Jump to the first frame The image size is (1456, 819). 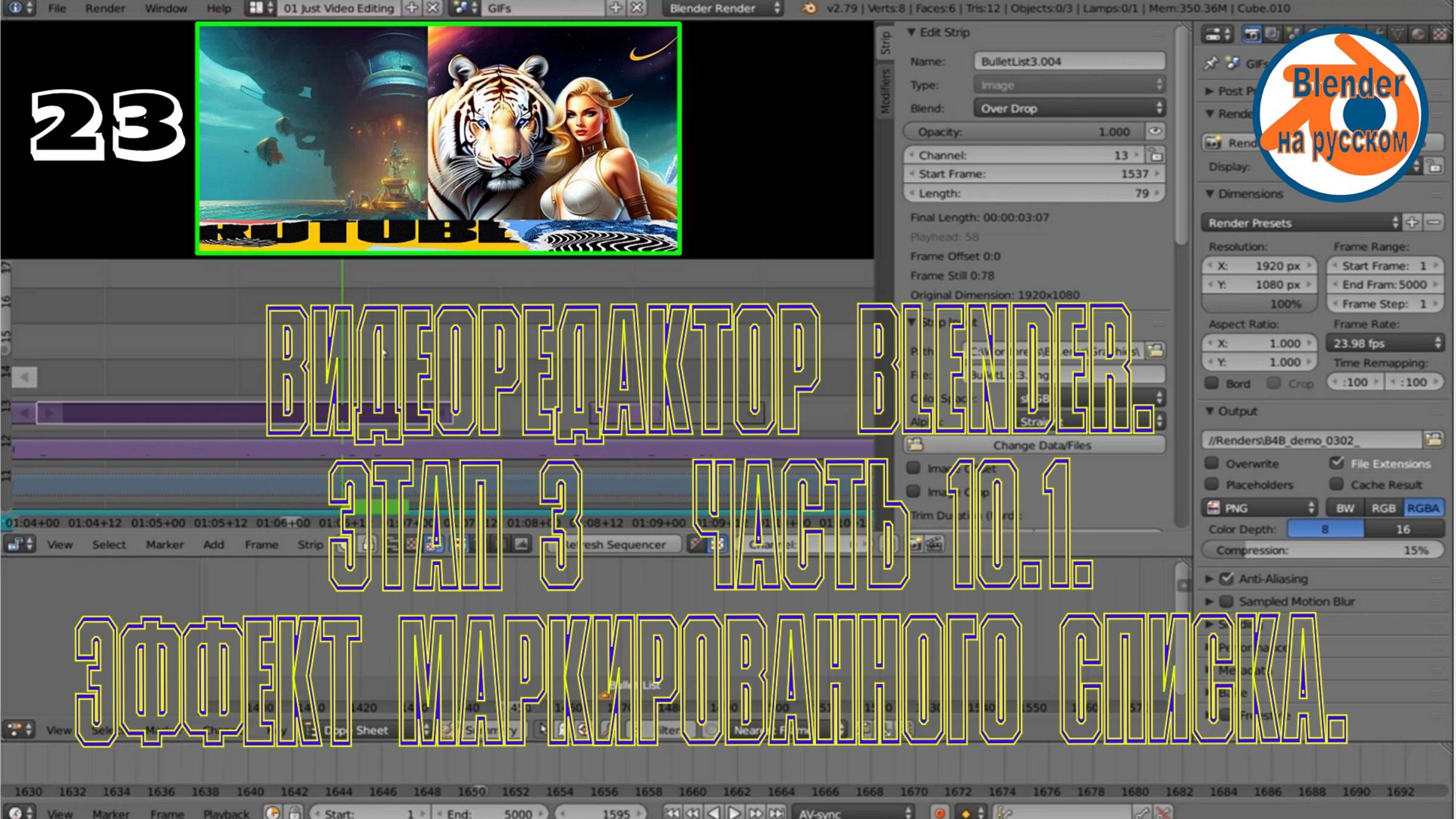pyautogui.click(x=672, y=812)
